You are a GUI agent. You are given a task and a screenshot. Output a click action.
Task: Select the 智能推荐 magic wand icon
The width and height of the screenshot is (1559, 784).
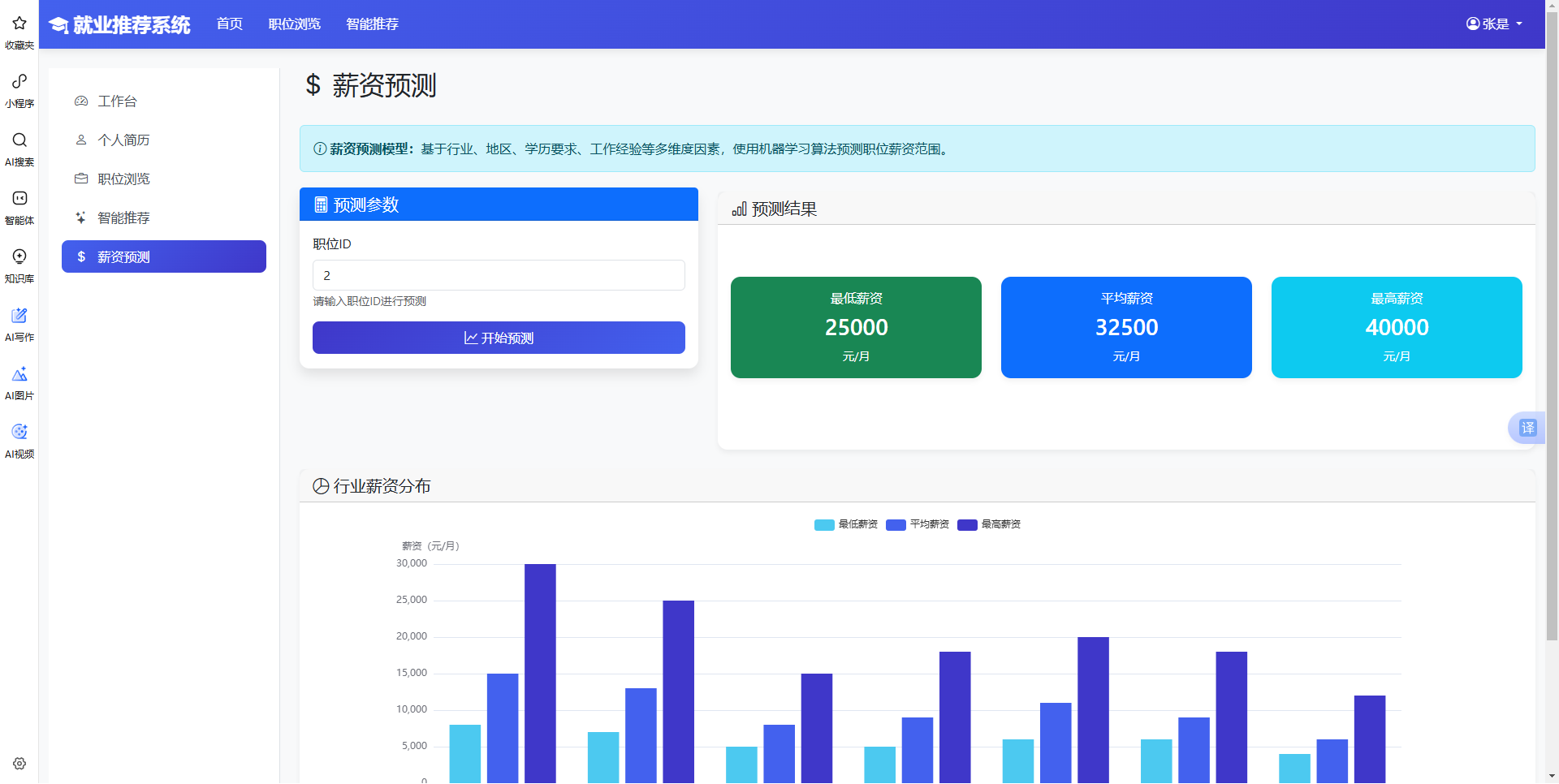point(80,218)
